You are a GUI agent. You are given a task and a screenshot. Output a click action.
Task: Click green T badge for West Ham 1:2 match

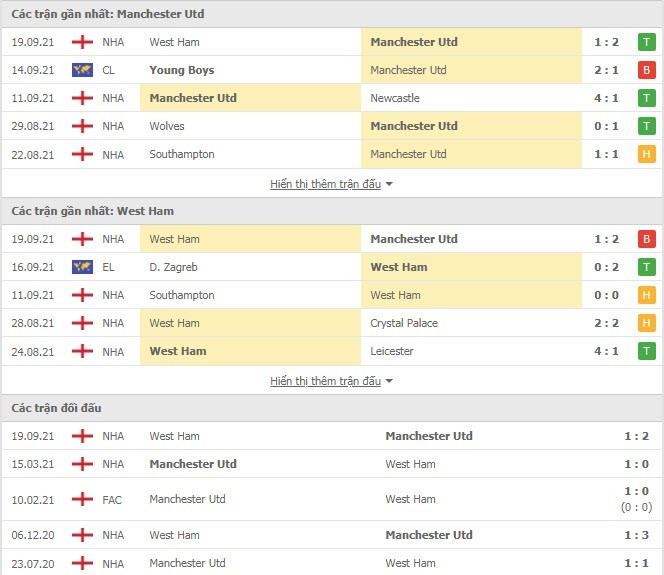[x=646, y=42]
